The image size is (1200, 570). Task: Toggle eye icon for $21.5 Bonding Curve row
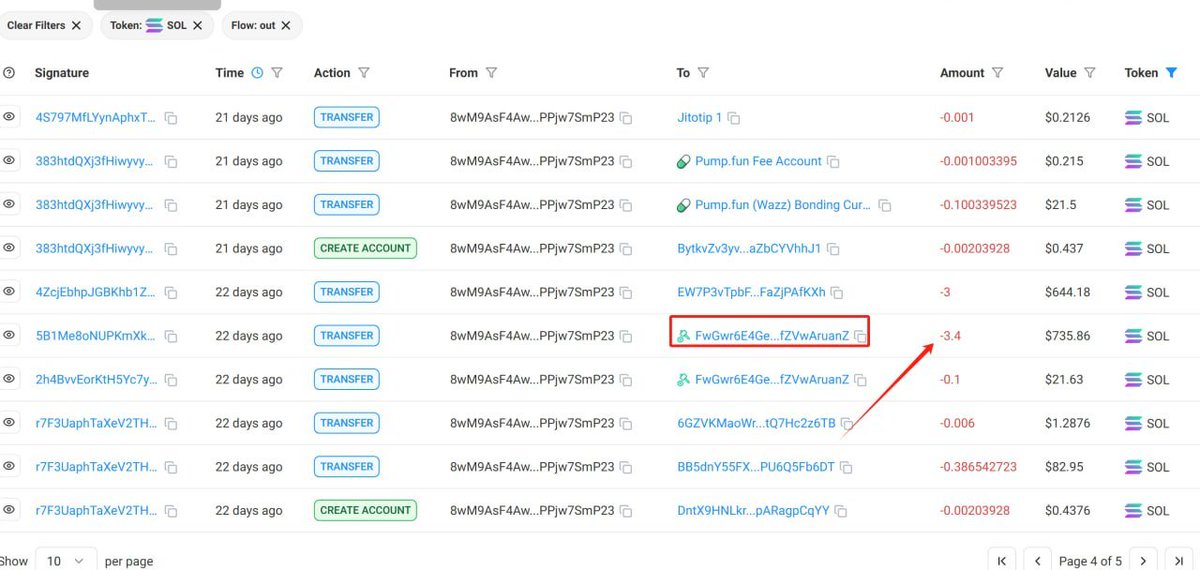(x=9, y=204)
